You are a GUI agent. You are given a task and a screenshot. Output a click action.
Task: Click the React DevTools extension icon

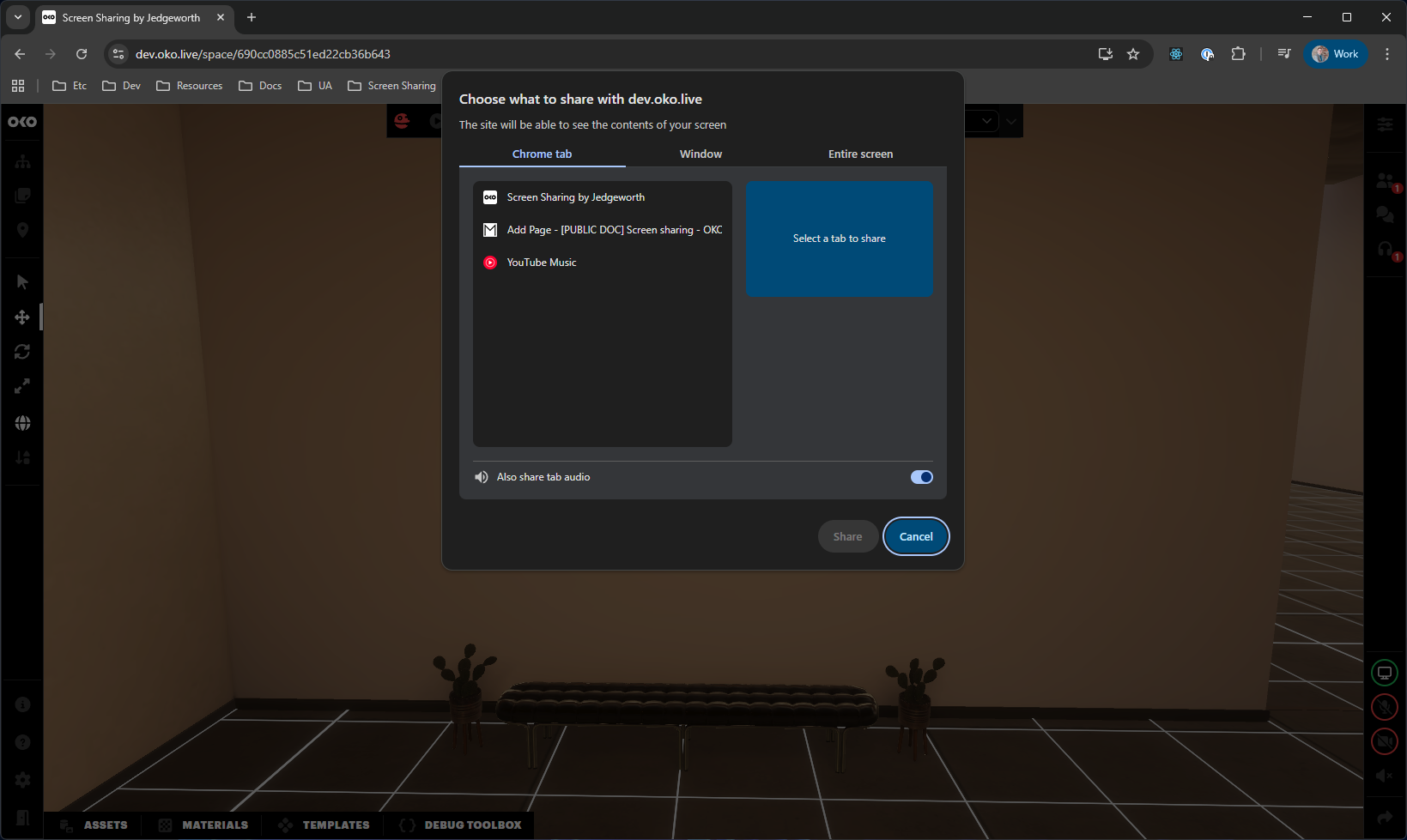click(x=1176, y=54)
